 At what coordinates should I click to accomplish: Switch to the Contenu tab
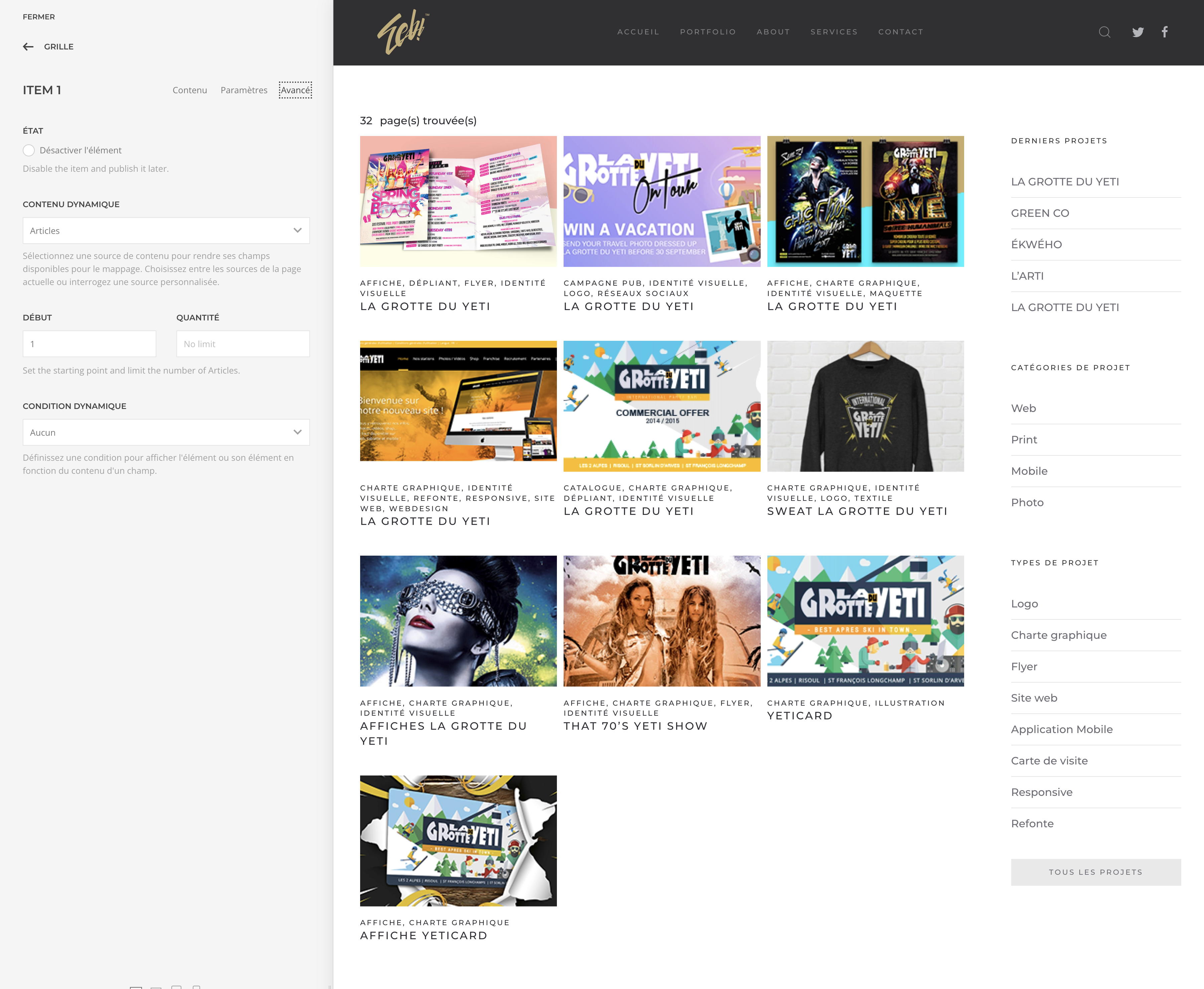[190, 90]
